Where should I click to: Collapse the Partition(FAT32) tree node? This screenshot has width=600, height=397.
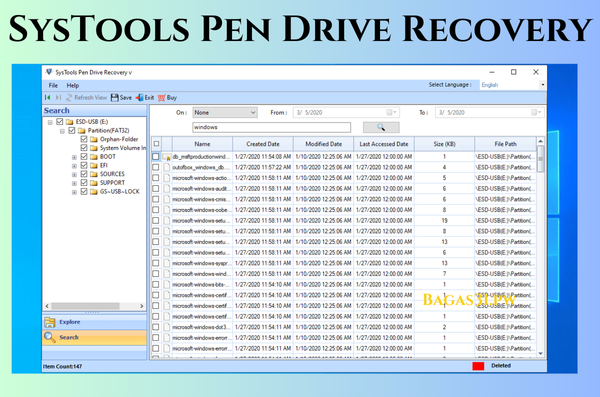(62, 131)
